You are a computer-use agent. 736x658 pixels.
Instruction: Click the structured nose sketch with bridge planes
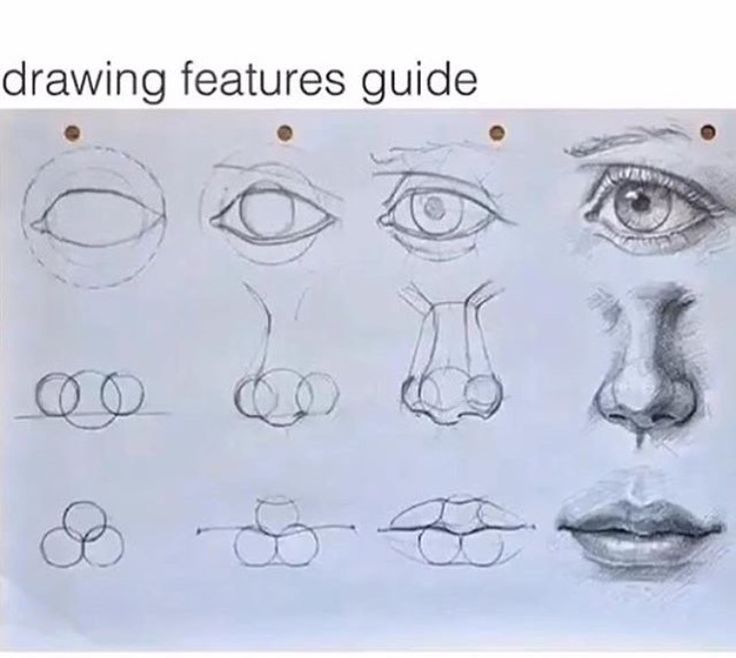451,353
